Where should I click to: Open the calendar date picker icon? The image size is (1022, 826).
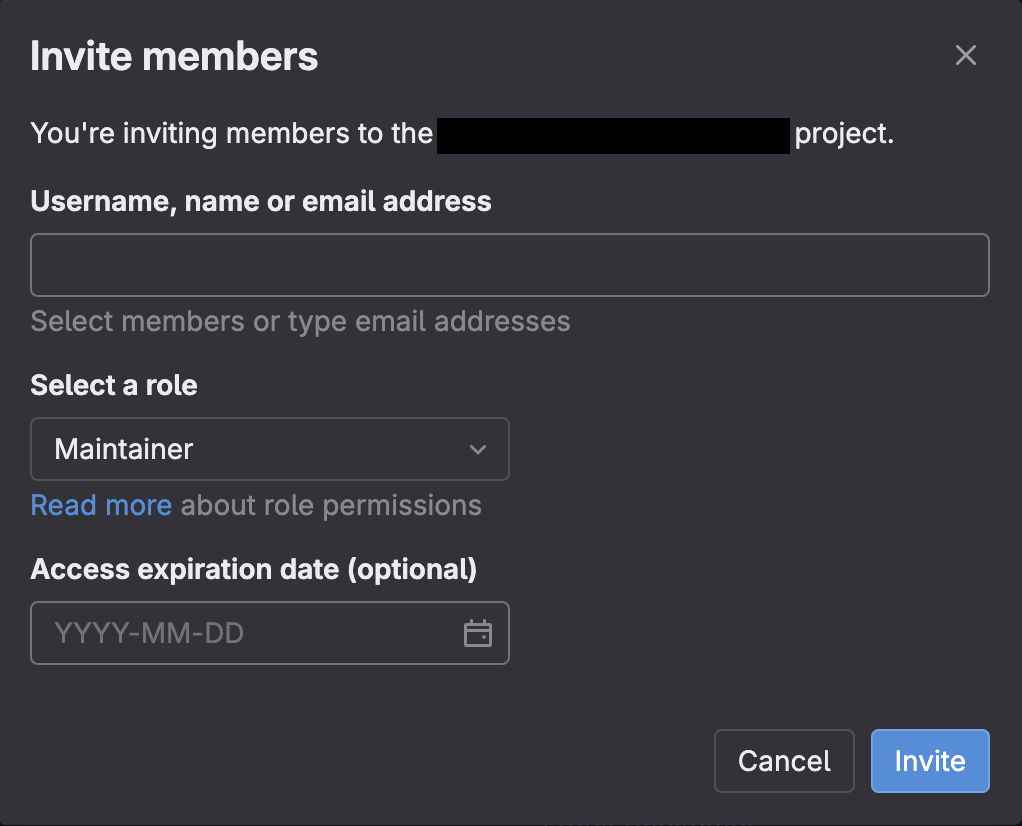click(478, 634)
